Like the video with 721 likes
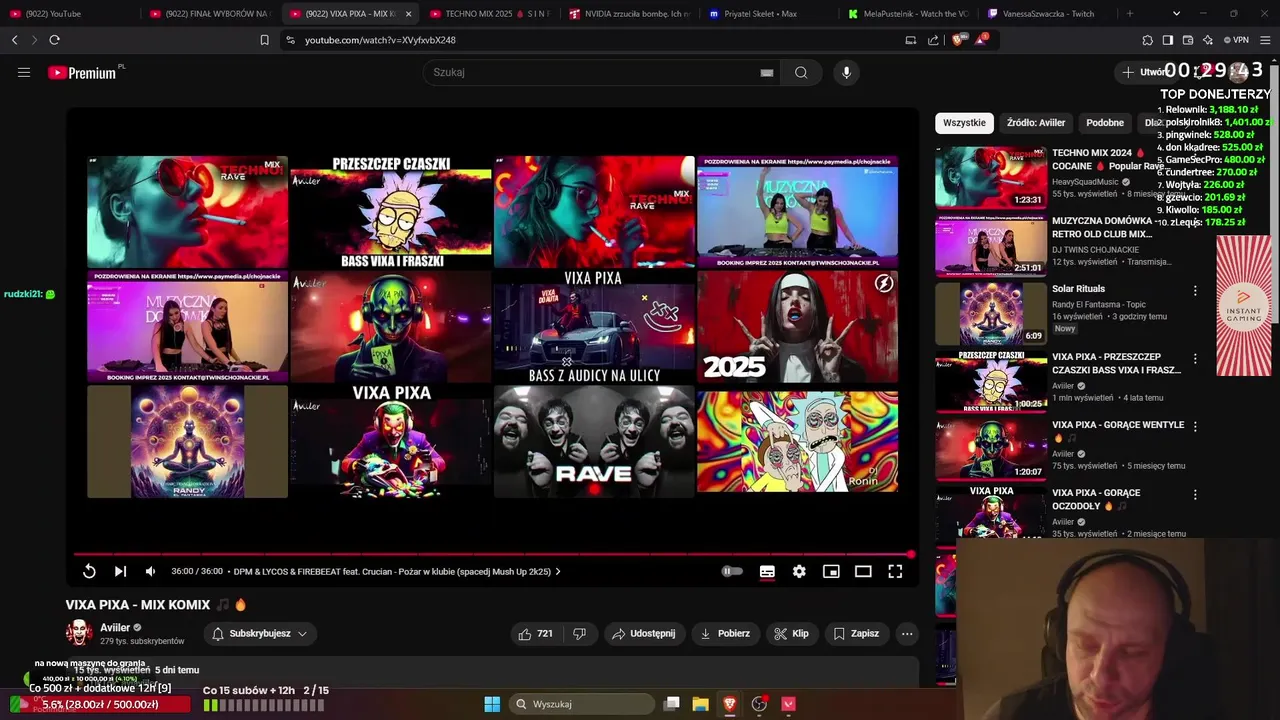 [535, 633]
